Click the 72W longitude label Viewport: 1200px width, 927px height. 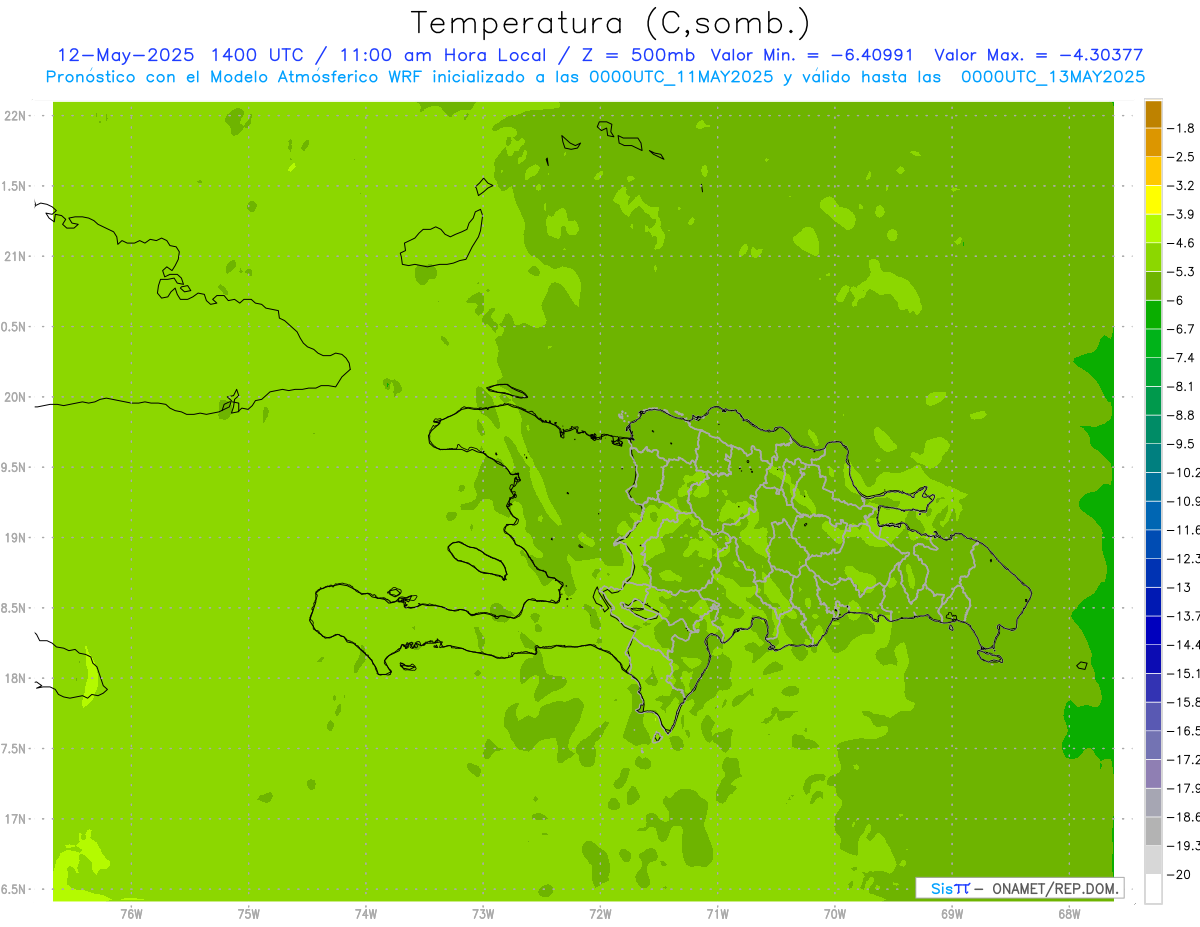(601, 914)
